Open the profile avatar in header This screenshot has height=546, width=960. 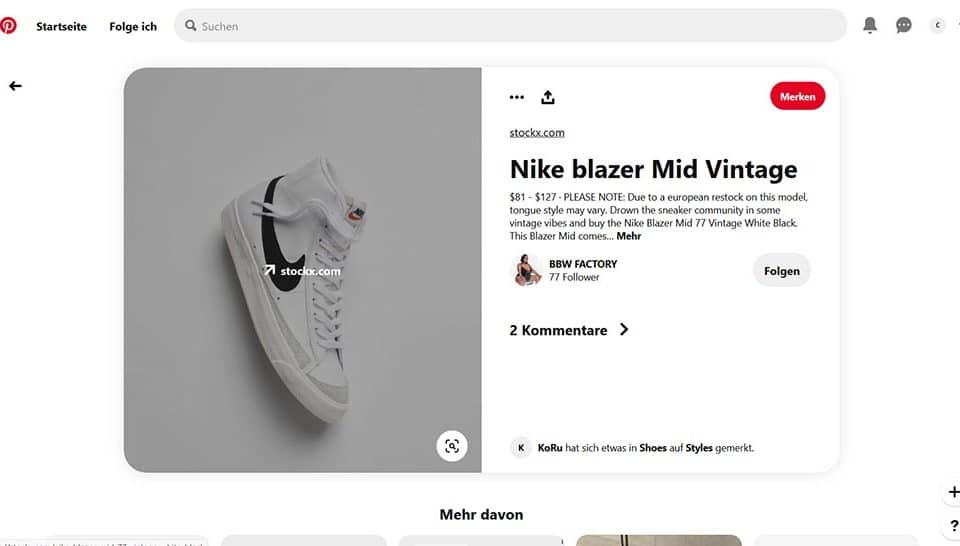[x=937, y=26]
